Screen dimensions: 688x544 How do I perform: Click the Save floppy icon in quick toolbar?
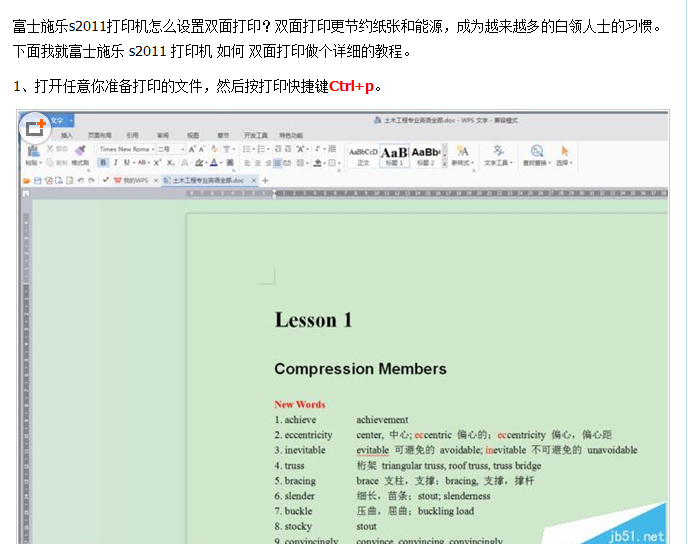pos(38,180)
